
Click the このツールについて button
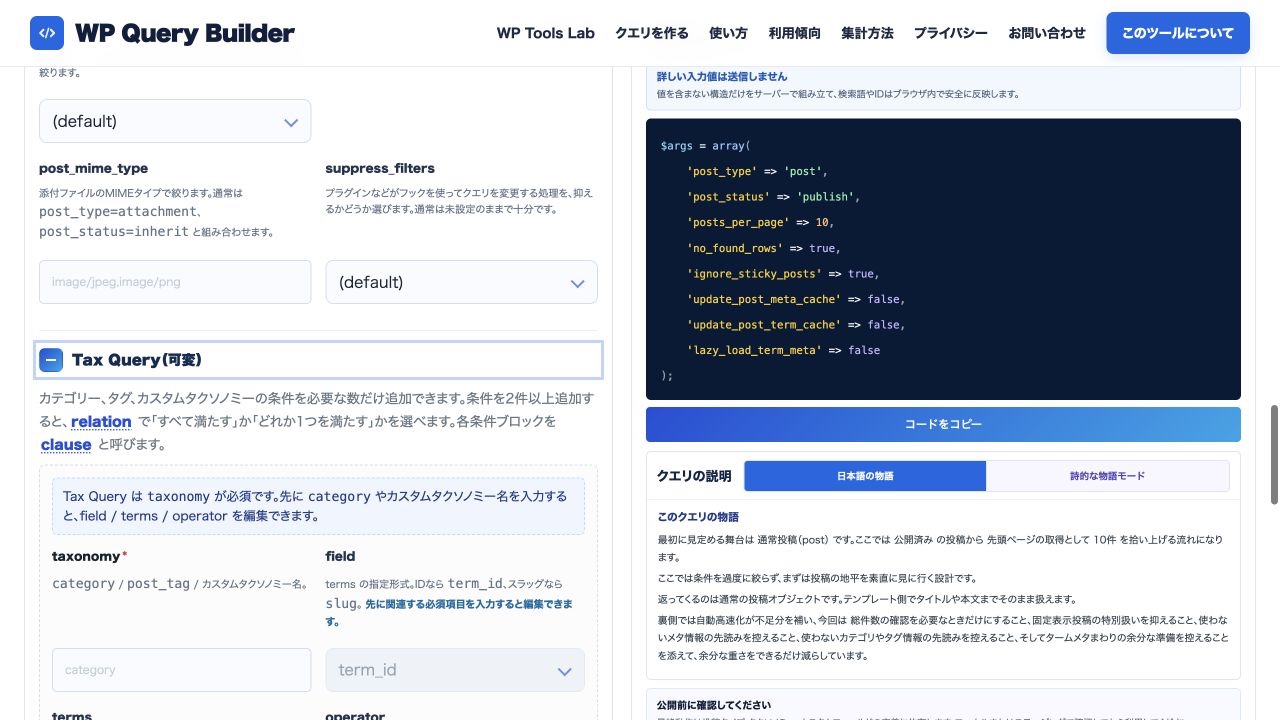point(1178,33)
